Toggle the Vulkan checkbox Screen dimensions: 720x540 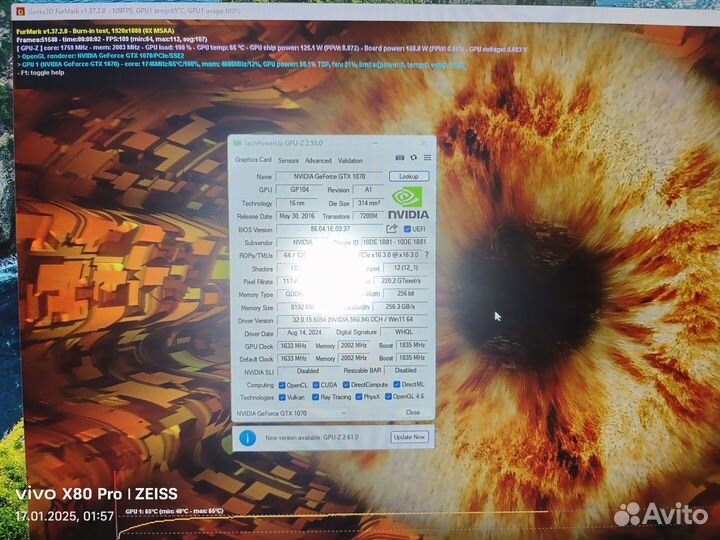[x=282, y=397]
